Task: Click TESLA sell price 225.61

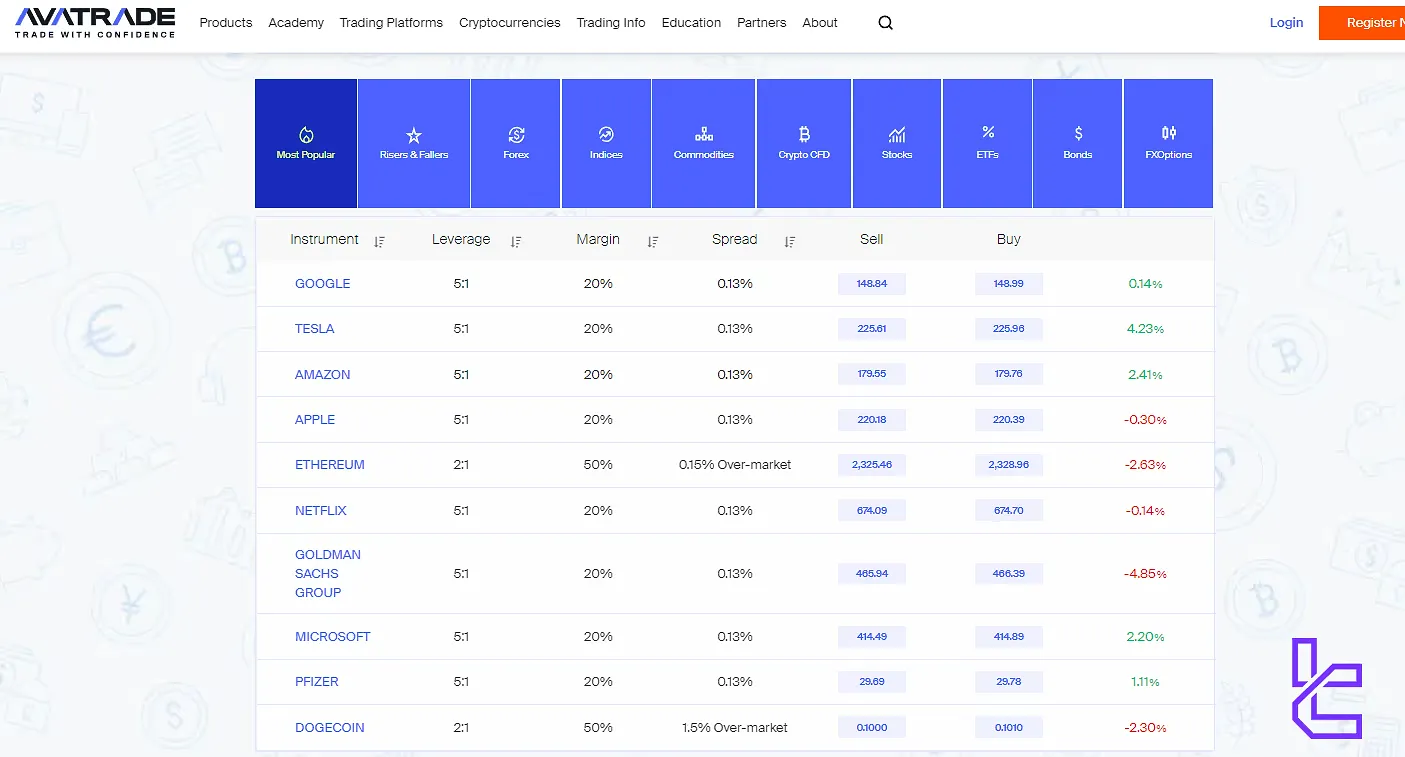Action: point(872,329)
